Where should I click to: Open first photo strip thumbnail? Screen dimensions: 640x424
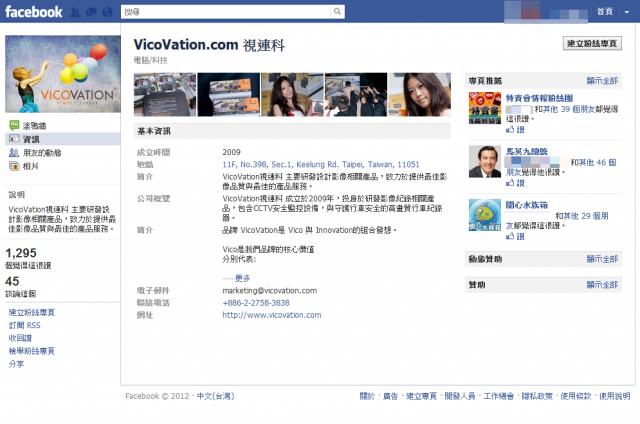165,95
